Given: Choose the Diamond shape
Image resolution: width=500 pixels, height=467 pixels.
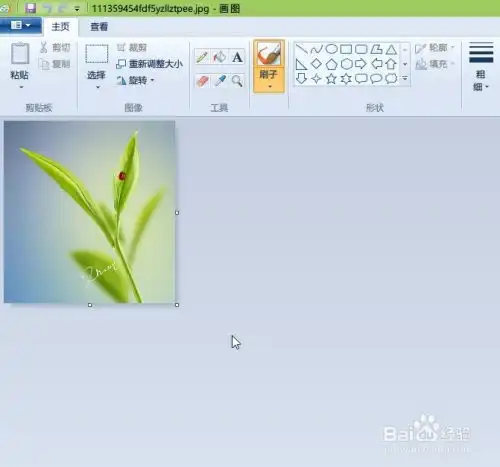Looking at the screenshot, I should coord(316,64).
